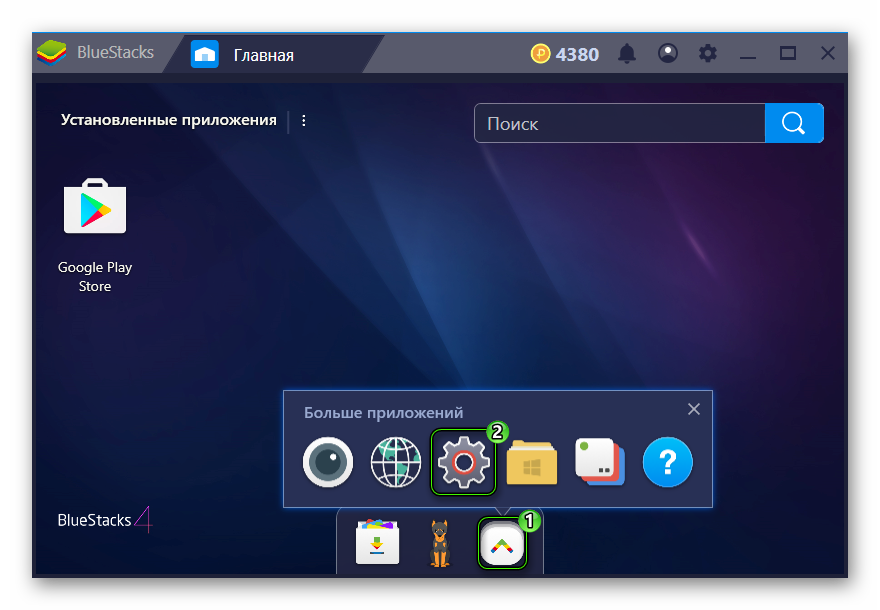
Task: Close the BlueStacks window
Action: pyautogui.click(x=828, y=53)
